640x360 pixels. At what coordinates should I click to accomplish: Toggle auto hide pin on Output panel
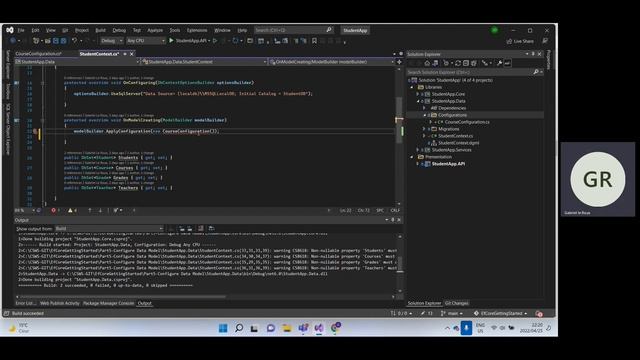[x=393, y=220]
